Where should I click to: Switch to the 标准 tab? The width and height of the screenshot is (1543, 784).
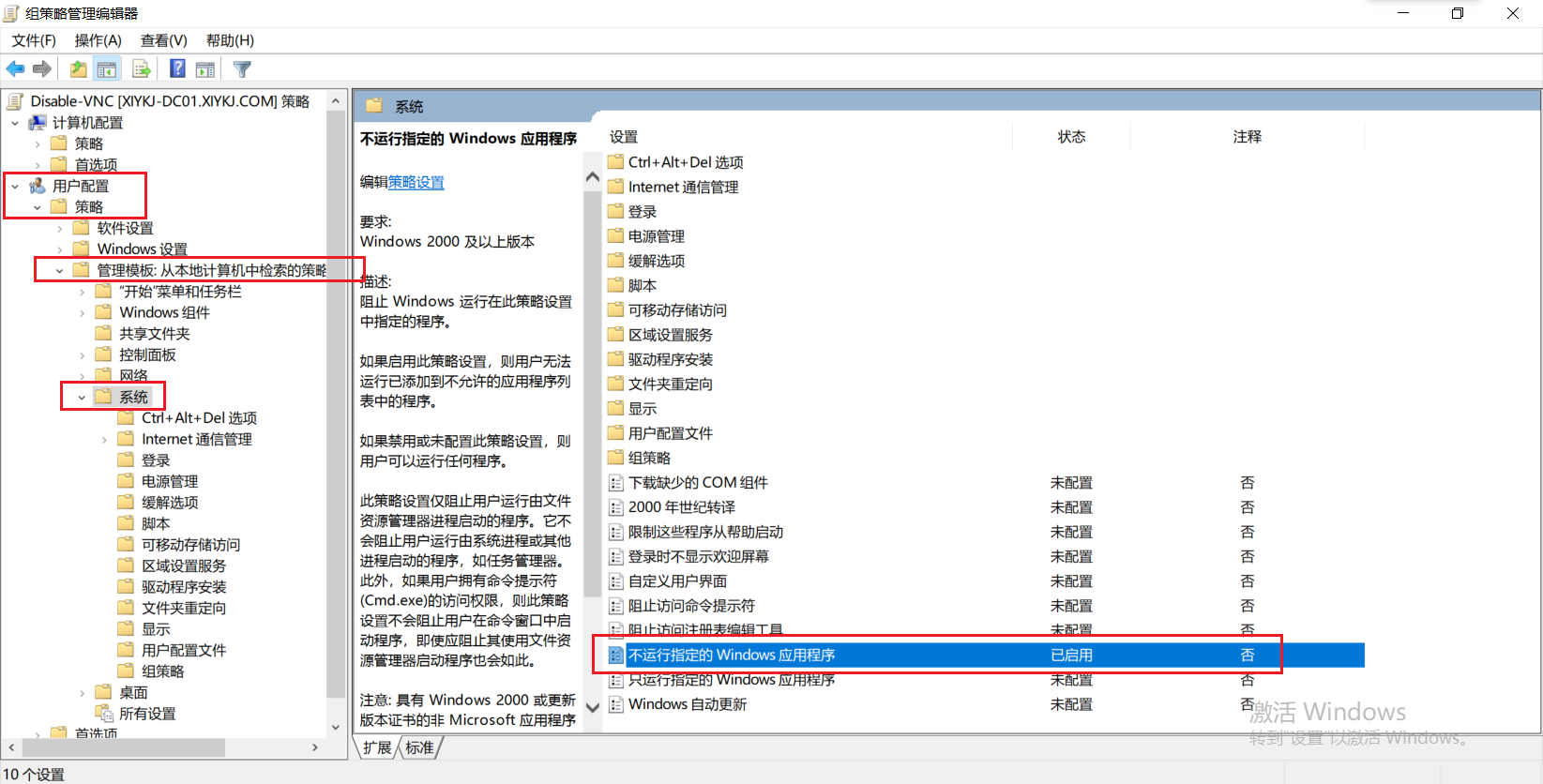(x=419, y=747)
